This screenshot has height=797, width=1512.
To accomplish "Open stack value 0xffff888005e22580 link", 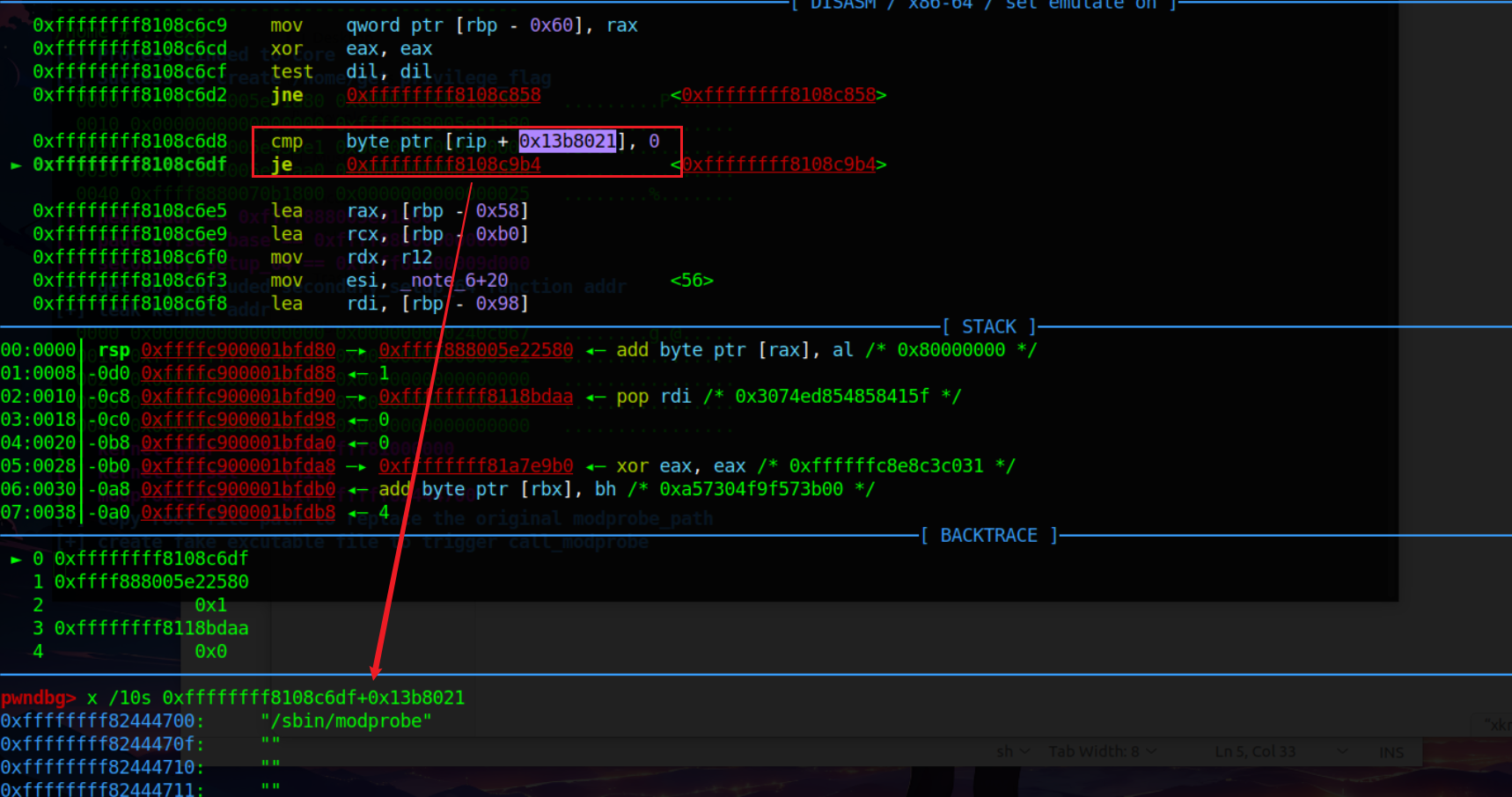I will 475,349.
